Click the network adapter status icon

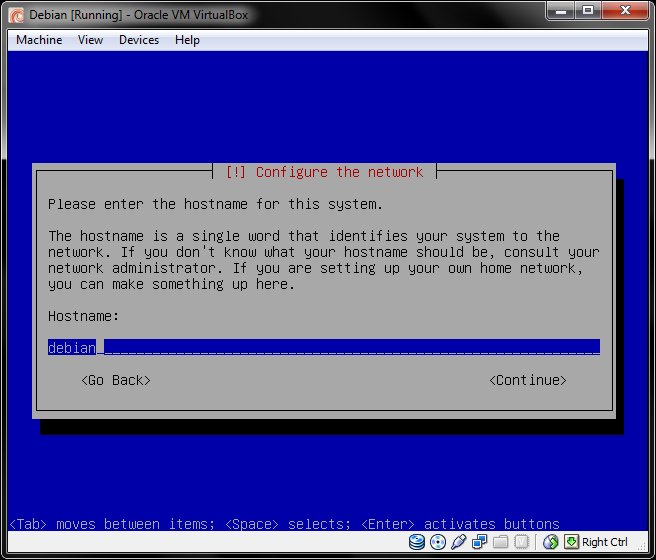point(479,542)
